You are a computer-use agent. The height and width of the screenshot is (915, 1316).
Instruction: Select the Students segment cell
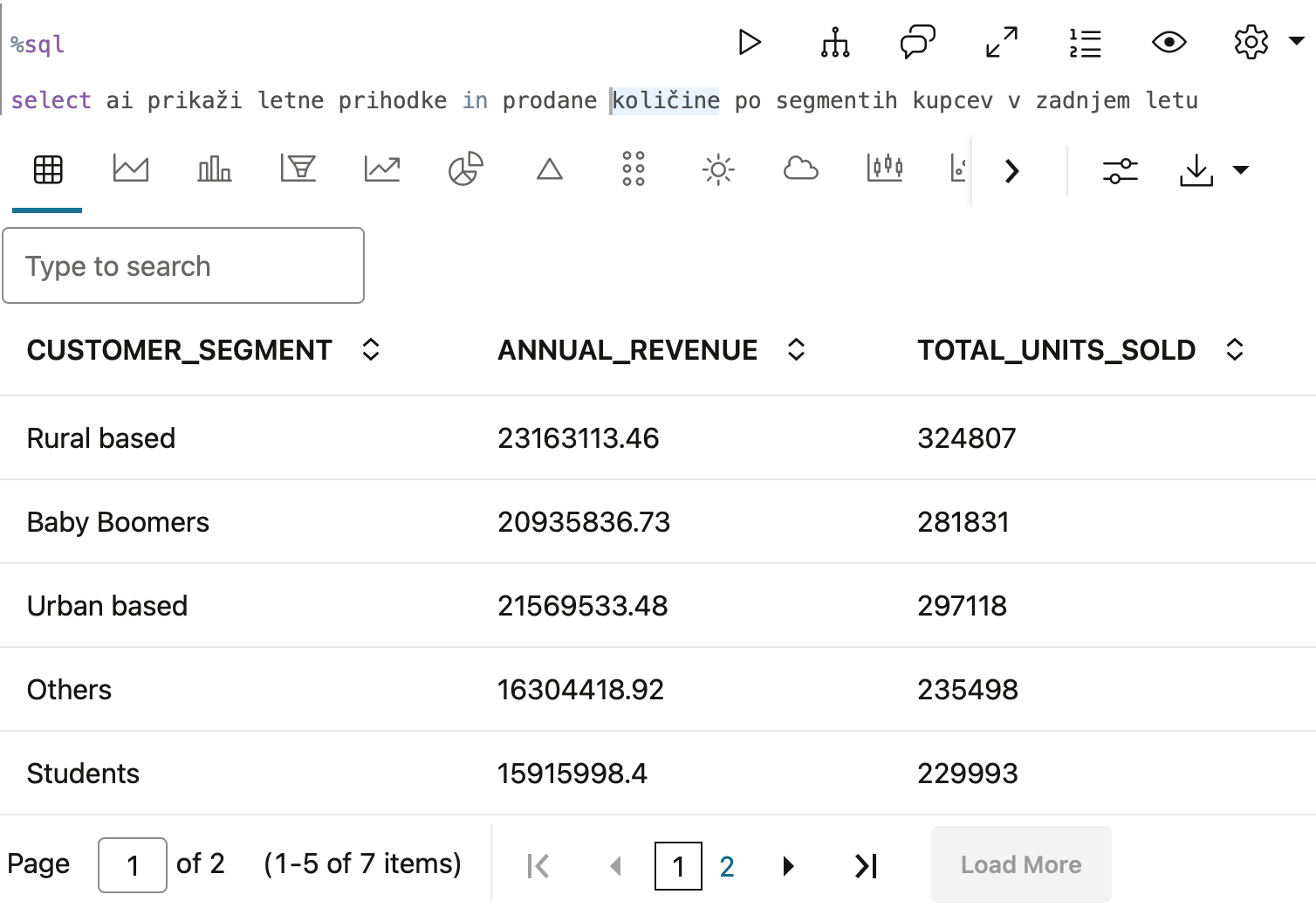pos(83,773)
